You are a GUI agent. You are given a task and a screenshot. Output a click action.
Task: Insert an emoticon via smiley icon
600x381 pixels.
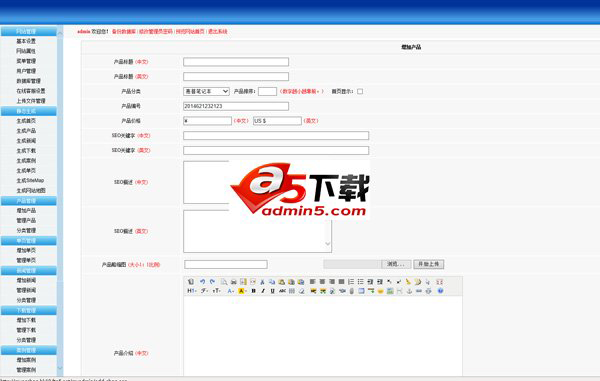(x=380, y=291)
